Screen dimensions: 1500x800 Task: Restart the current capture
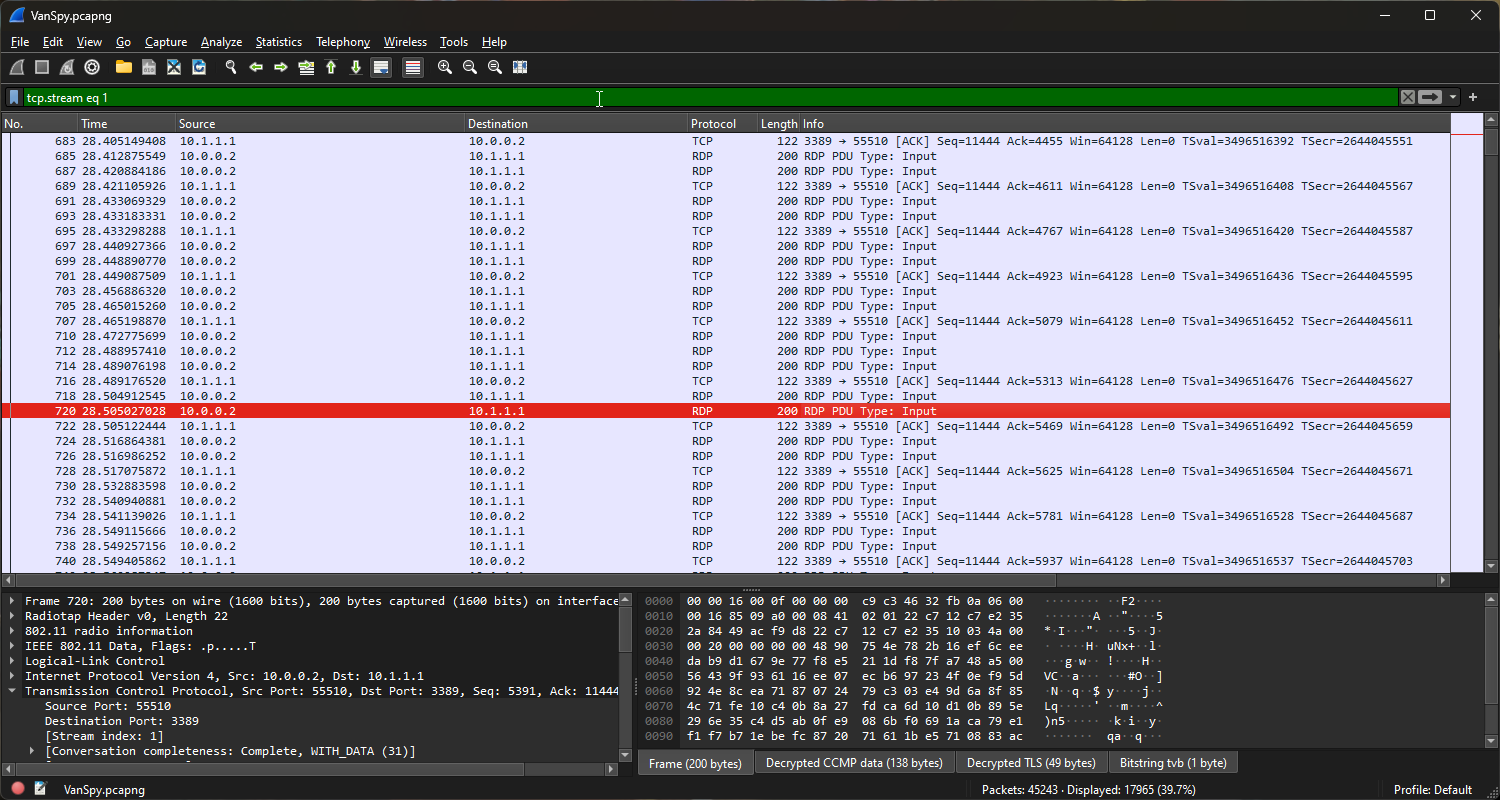click(x=67, y=67)
